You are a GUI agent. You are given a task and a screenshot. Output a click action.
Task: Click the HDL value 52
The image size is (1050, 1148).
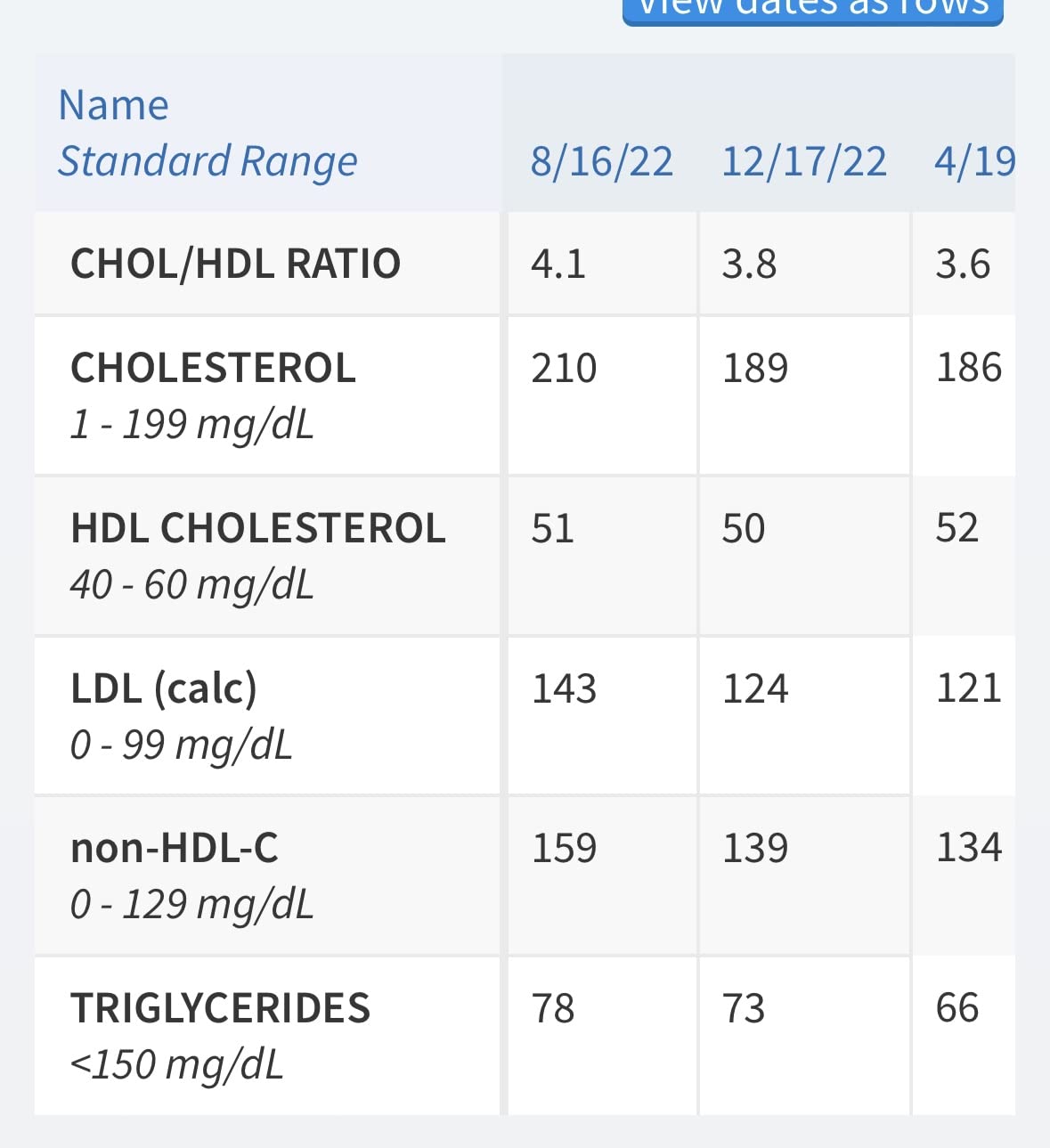coord(957,528)
